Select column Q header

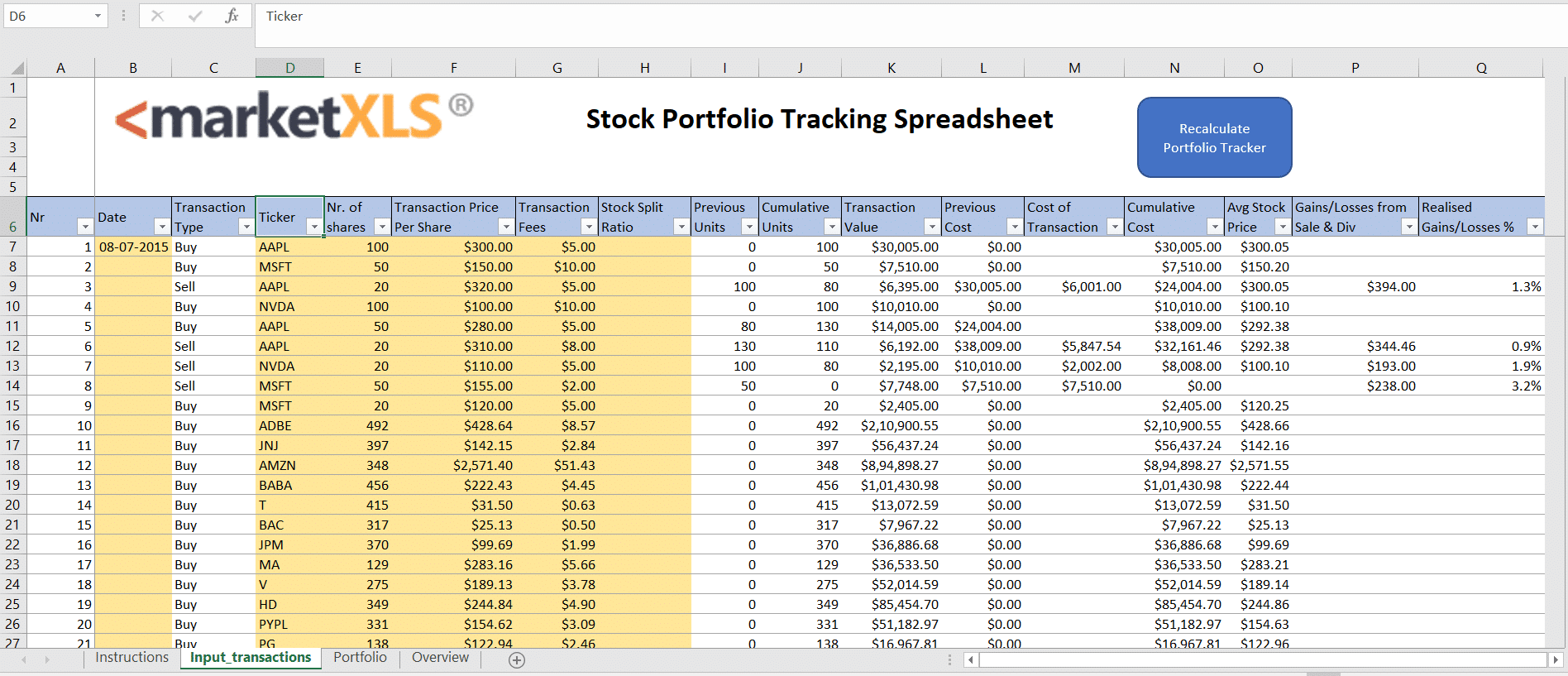coord(1481,68)
